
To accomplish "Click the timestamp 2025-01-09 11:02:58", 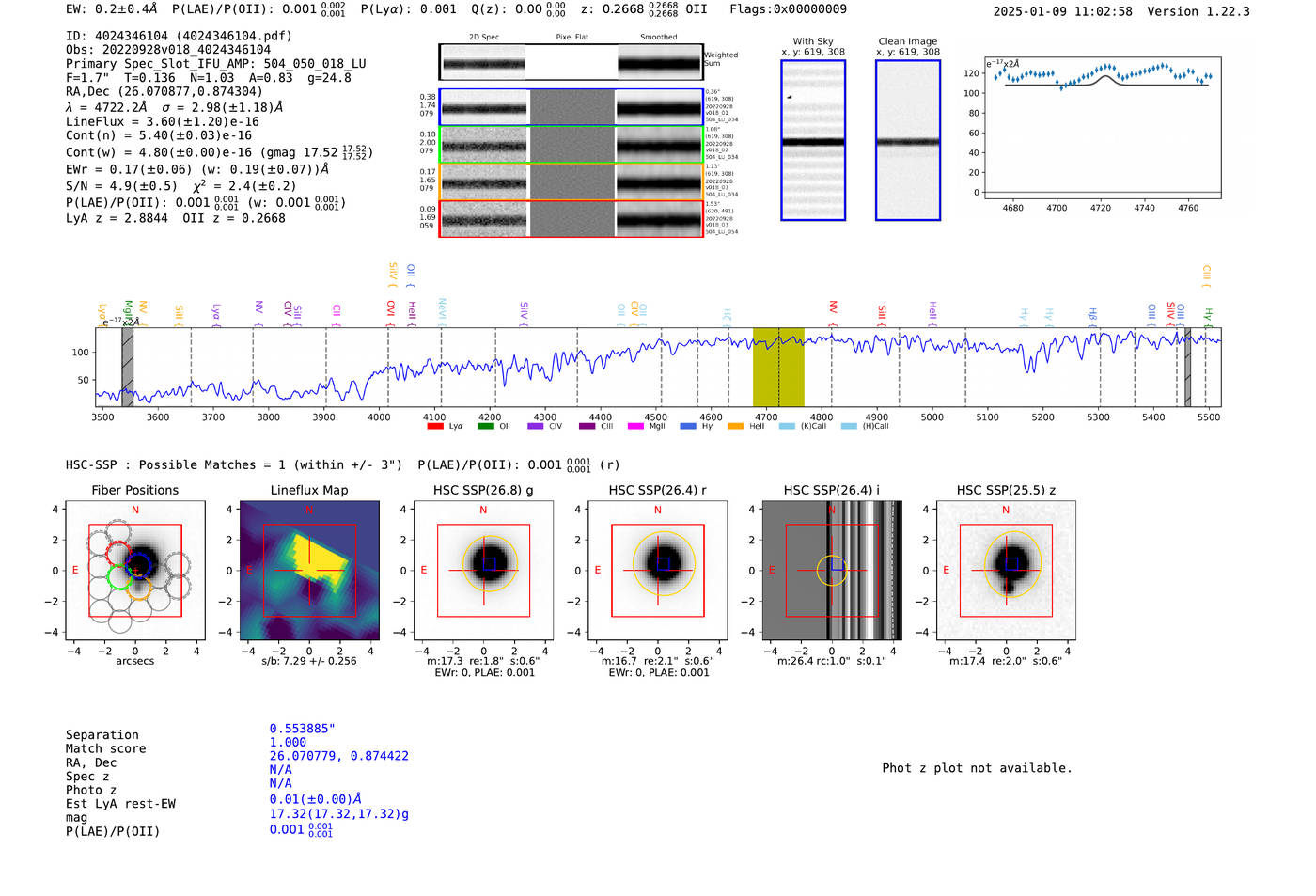I will 1063,11.
